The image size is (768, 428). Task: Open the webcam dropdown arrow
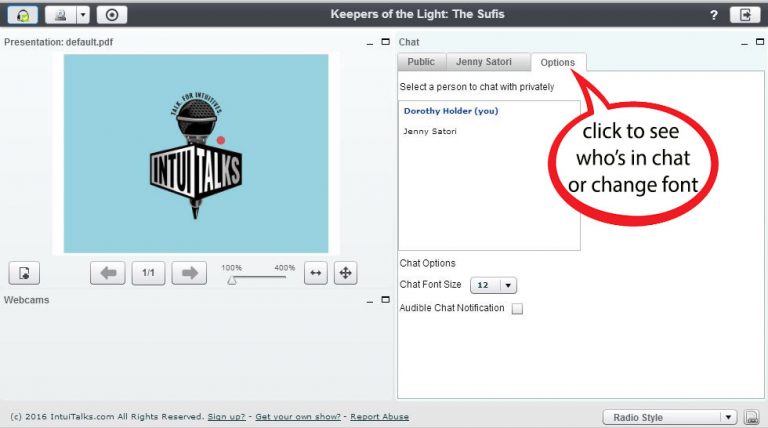click(83, 15)
